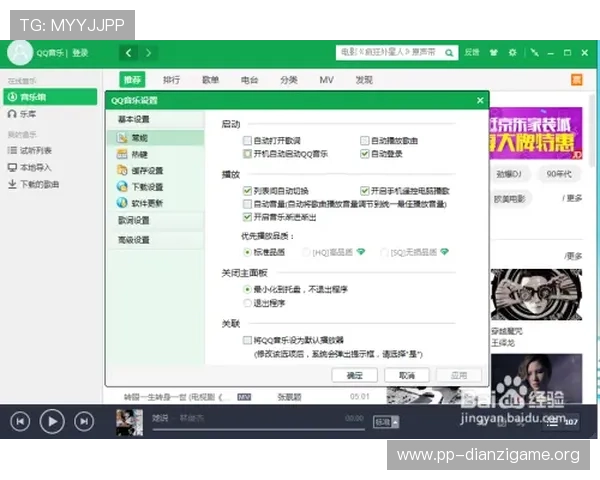The image size is (600, 480).
Task: Uncheck 自动登录 checkbox
Action: 365,154
